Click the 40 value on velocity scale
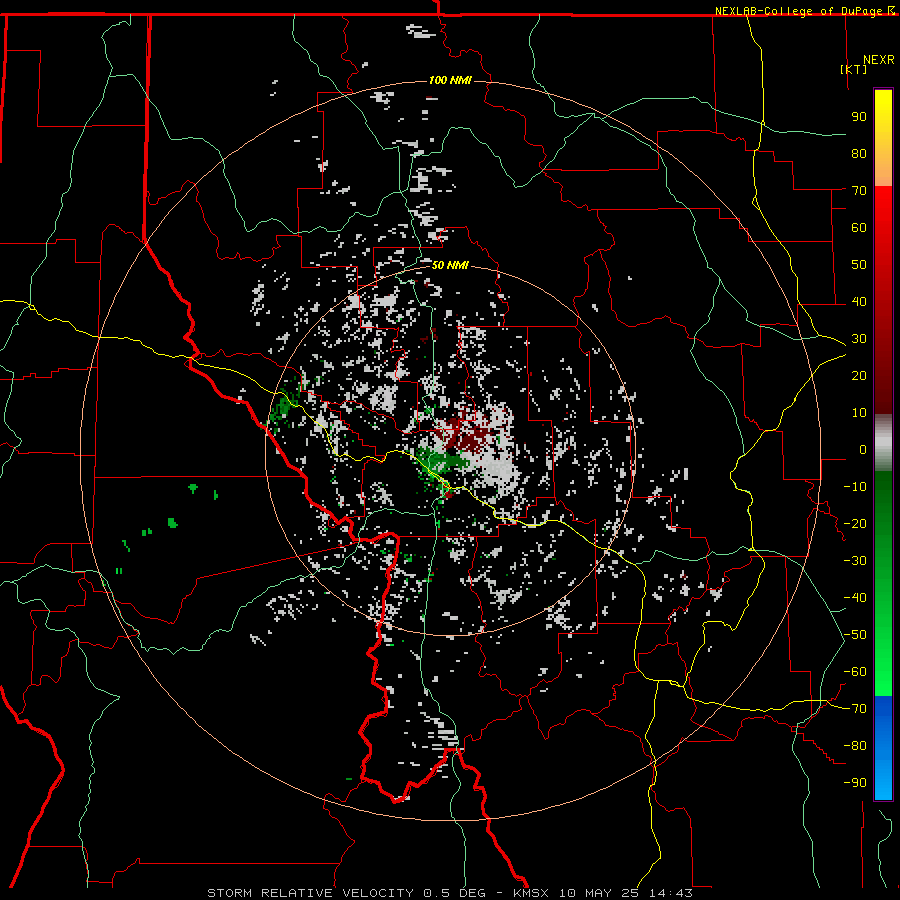The height and width of the screenshot is (900, 900). [x=859, y=301]
